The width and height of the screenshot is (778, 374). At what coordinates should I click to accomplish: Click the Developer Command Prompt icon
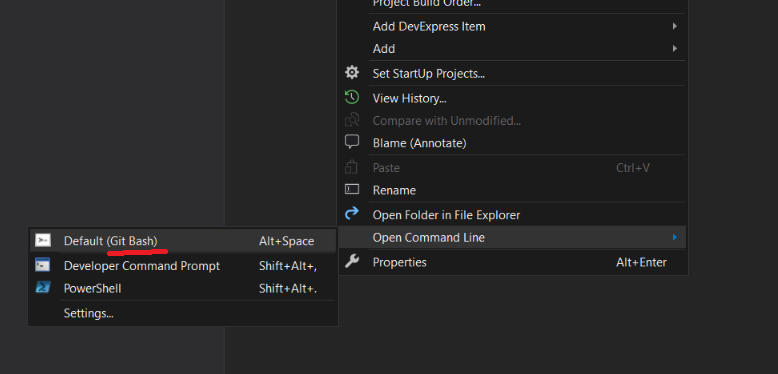(x=43, y=265)
